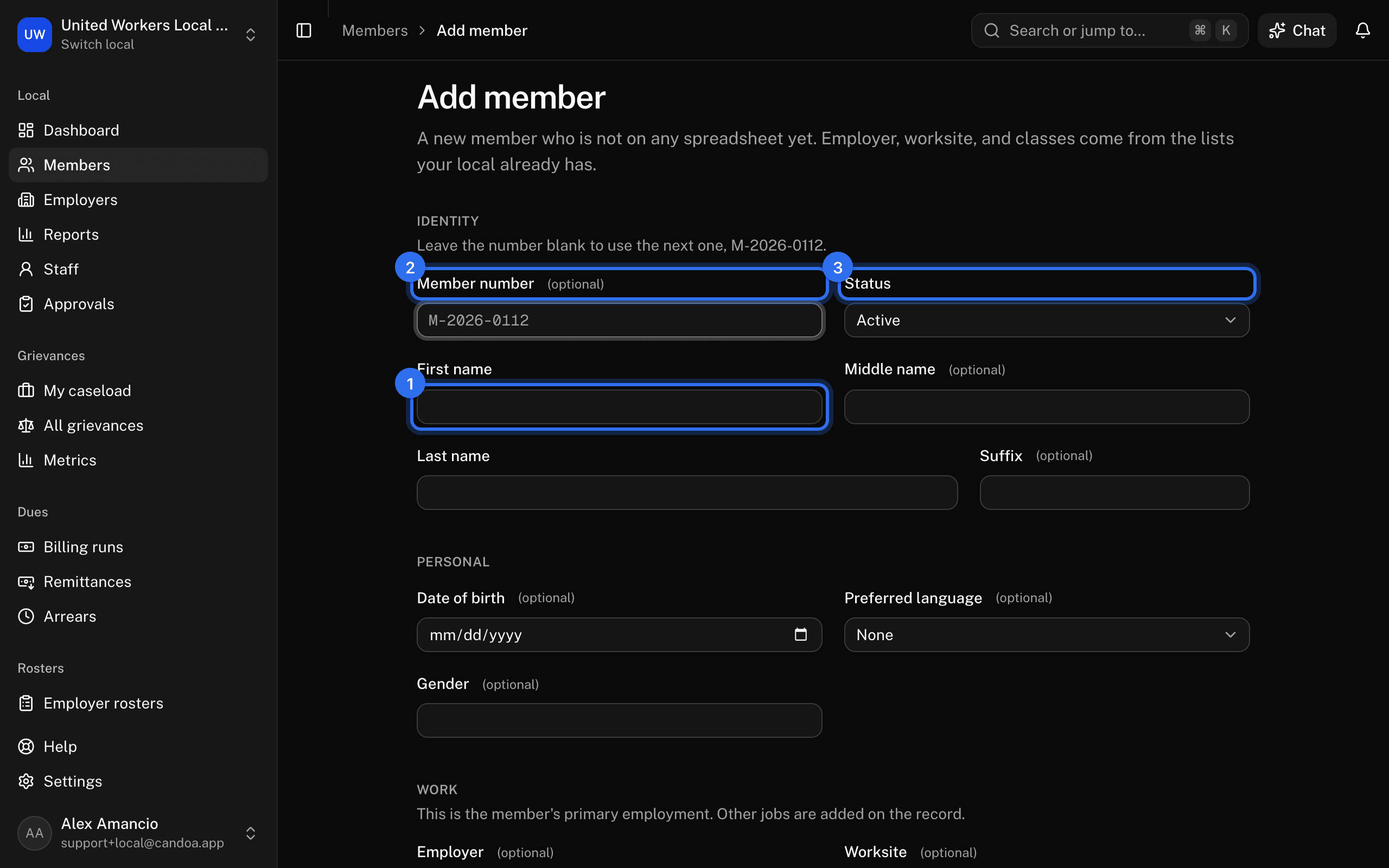Click the My caseload briefcase icon
This screenshot has height=868, width=1389.
(x=26, y=391)
